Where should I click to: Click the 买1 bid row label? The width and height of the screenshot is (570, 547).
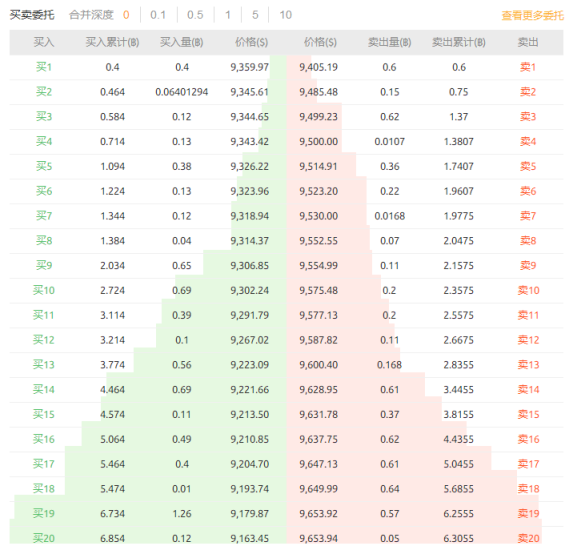point(44,67)
